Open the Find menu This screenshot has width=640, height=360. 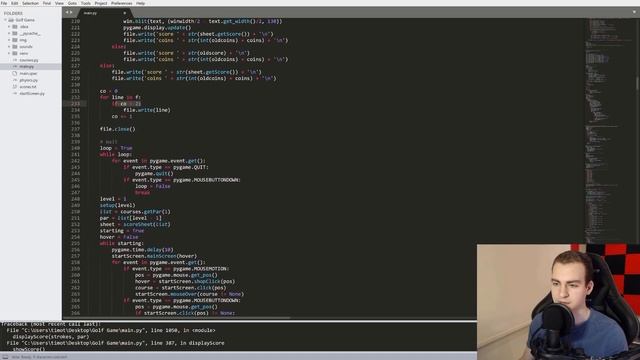[x=47, y=3]
